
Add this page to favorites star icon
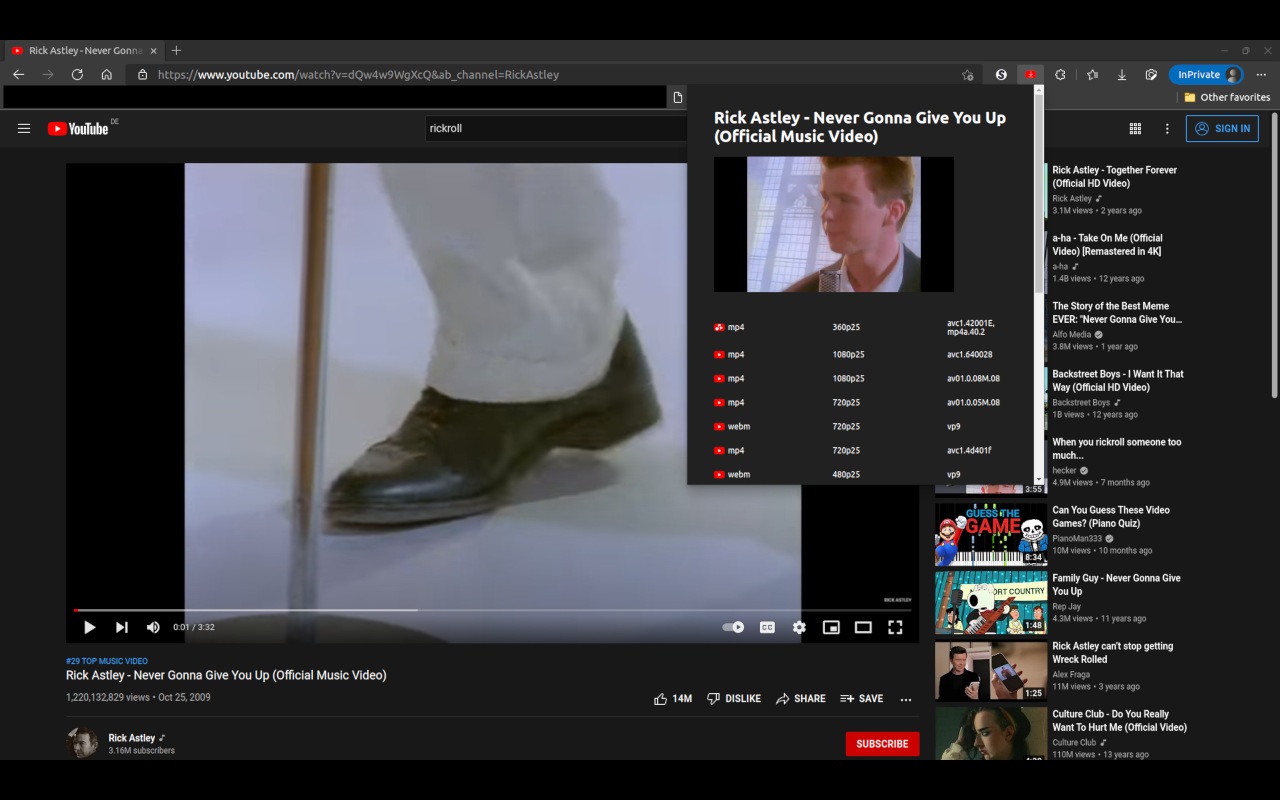(x=967, y=74)
